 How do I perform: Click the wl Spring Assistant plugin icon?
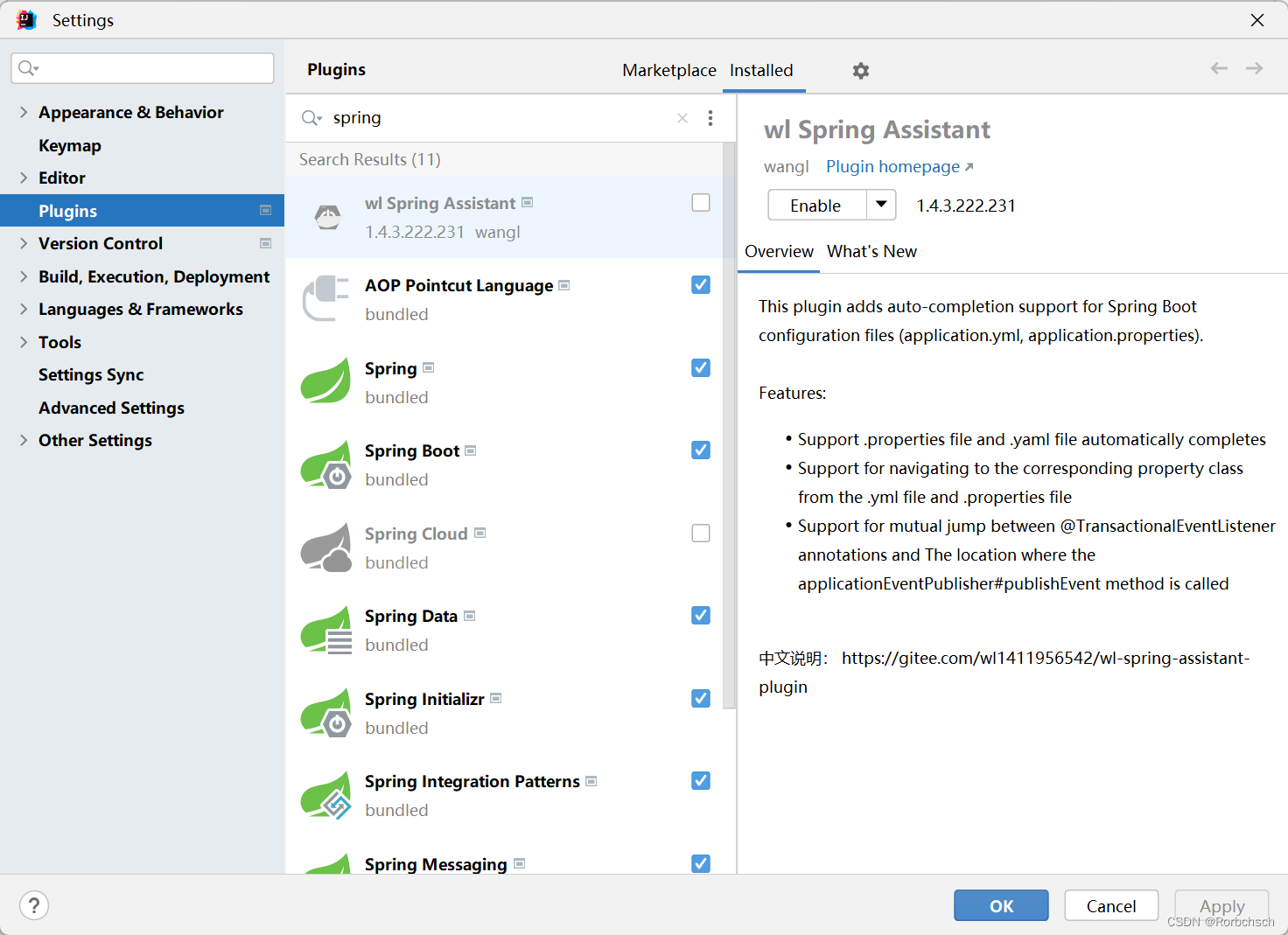point(327,217)
